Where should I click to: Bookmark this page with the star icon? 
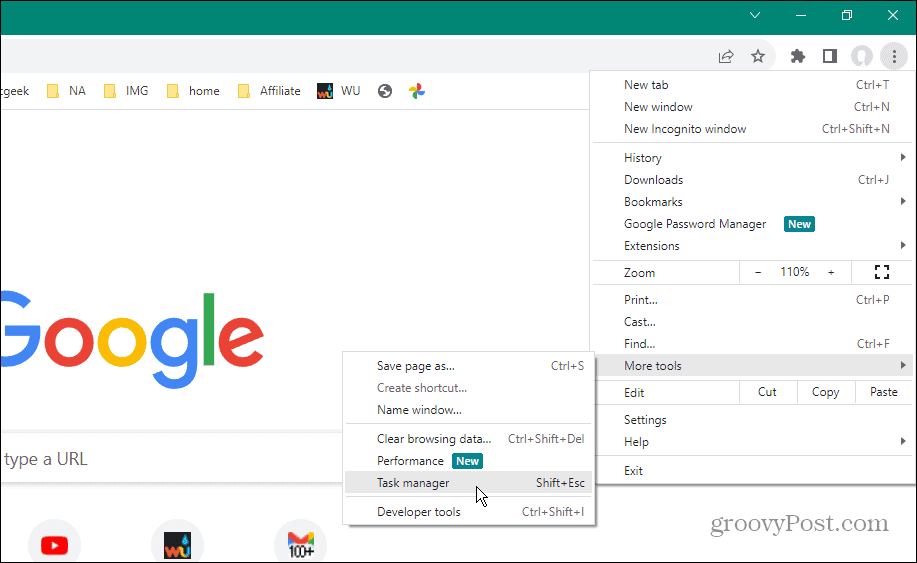tap(758, 56)
